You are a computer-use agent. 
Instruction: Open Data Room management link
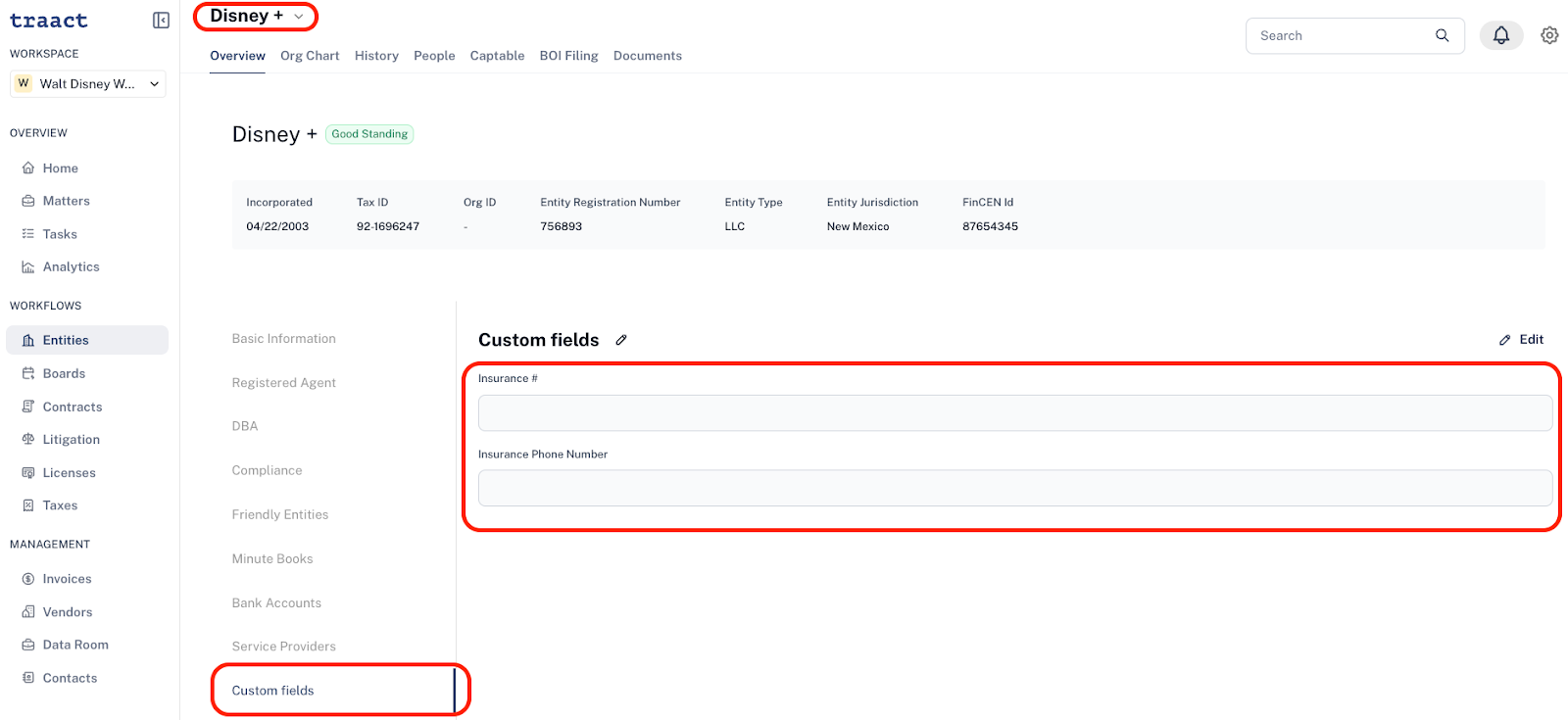[75, 645]
